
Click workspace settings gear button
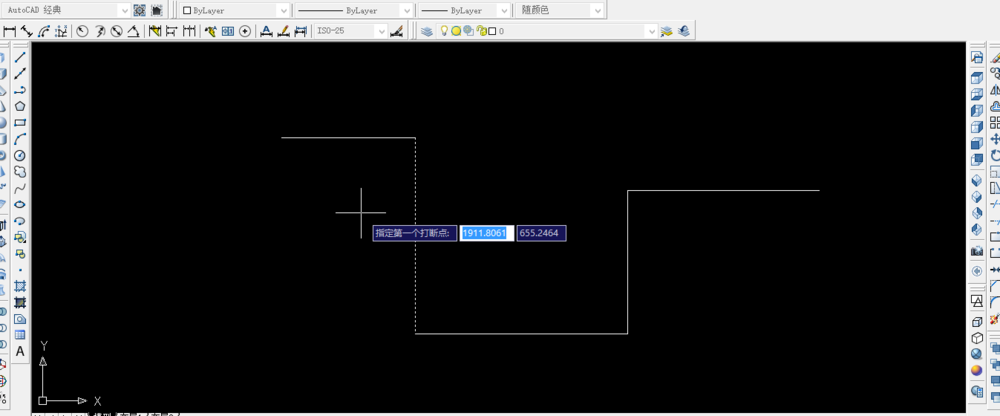140,10
